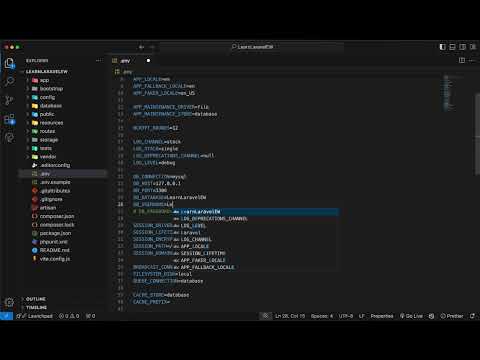Image resolution: width=480 pixels, height=360 pixels.
Task: Expand the public folder
Action: coord(47,114)
